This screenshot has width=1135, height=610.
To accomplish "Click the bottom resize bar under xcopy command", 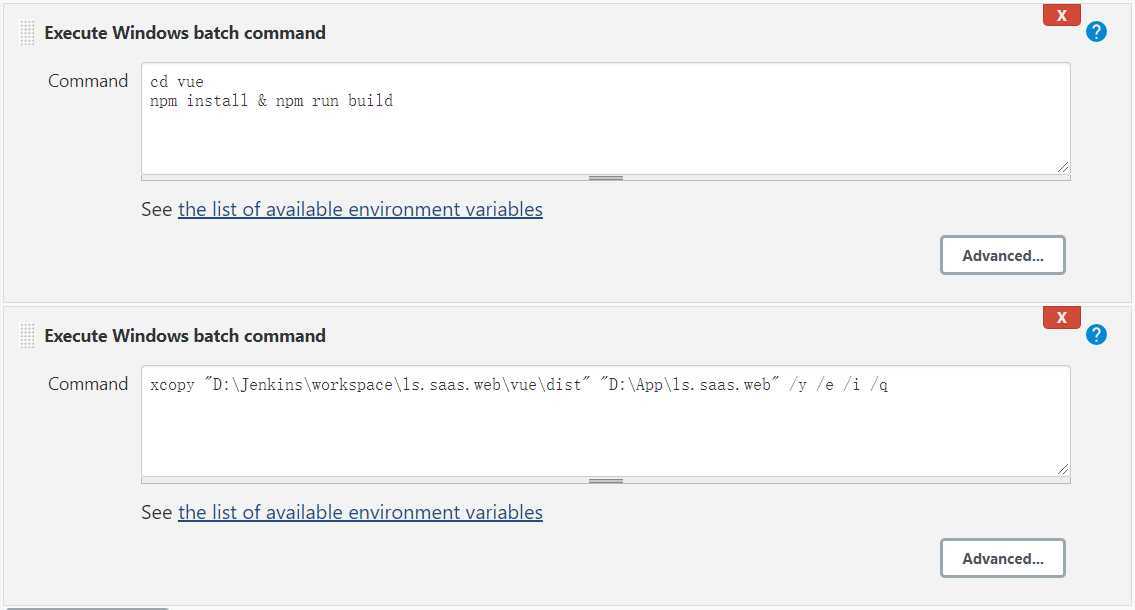I will pos(606,480).
